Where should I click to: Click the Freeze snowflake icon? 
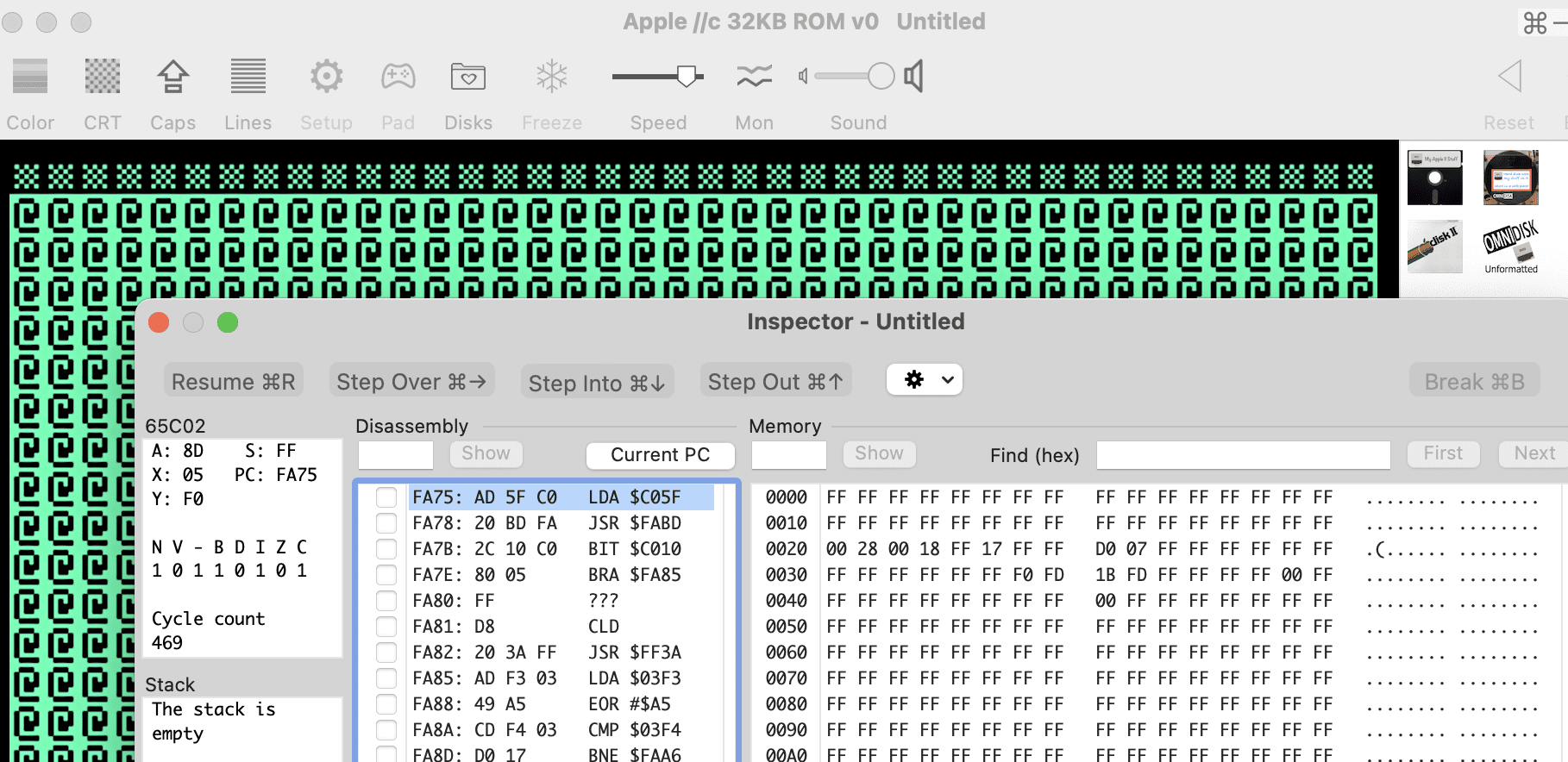pos(552,77)
